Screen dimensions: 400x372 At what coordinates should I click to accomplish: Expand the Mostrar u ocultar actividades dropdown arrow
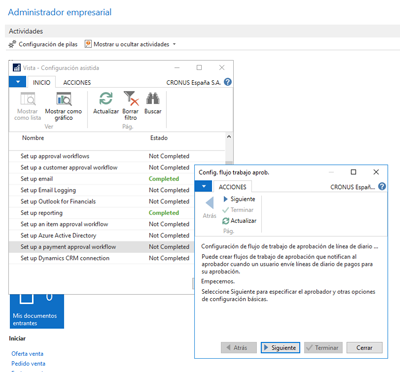point(174,44)
